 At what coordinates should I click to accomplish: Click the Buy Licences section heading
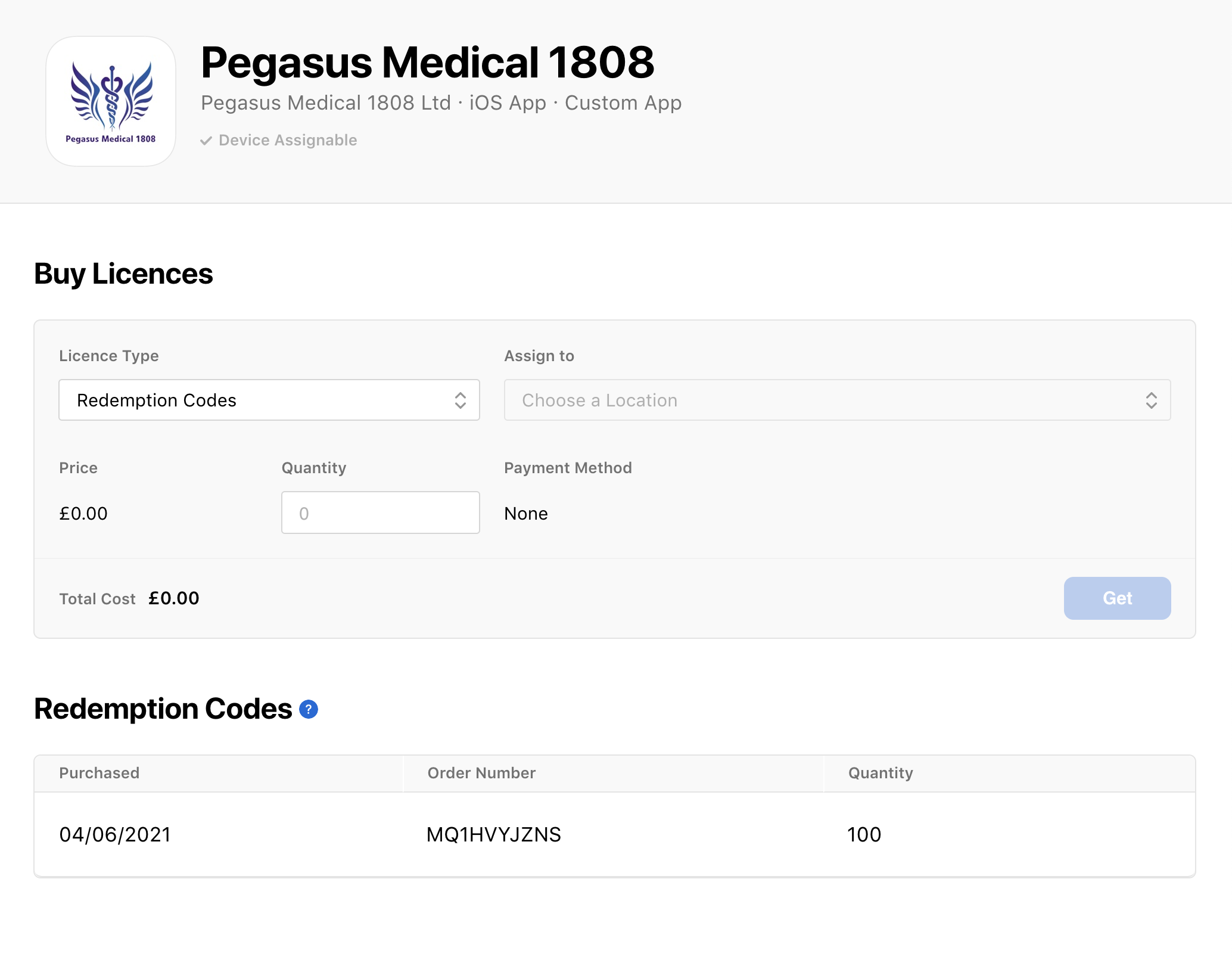pos(123,274)
